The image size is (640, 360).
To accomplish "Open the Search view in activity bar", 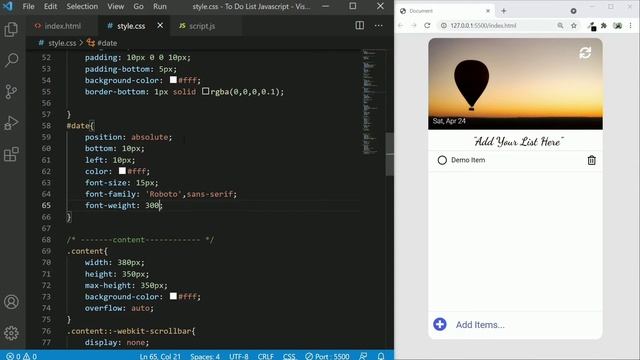I will tap(11, 60).
